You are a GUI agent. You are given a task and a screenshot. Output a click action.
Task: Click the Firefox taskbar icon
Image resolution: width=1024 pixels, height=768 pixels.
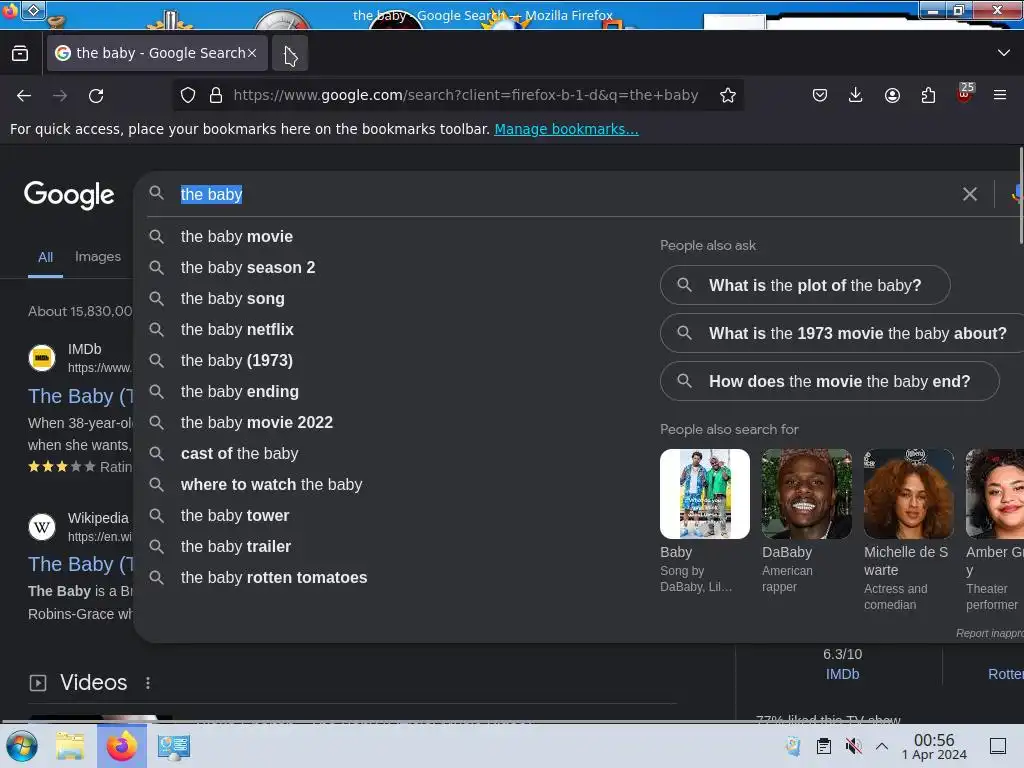click(x=122, y=746)
